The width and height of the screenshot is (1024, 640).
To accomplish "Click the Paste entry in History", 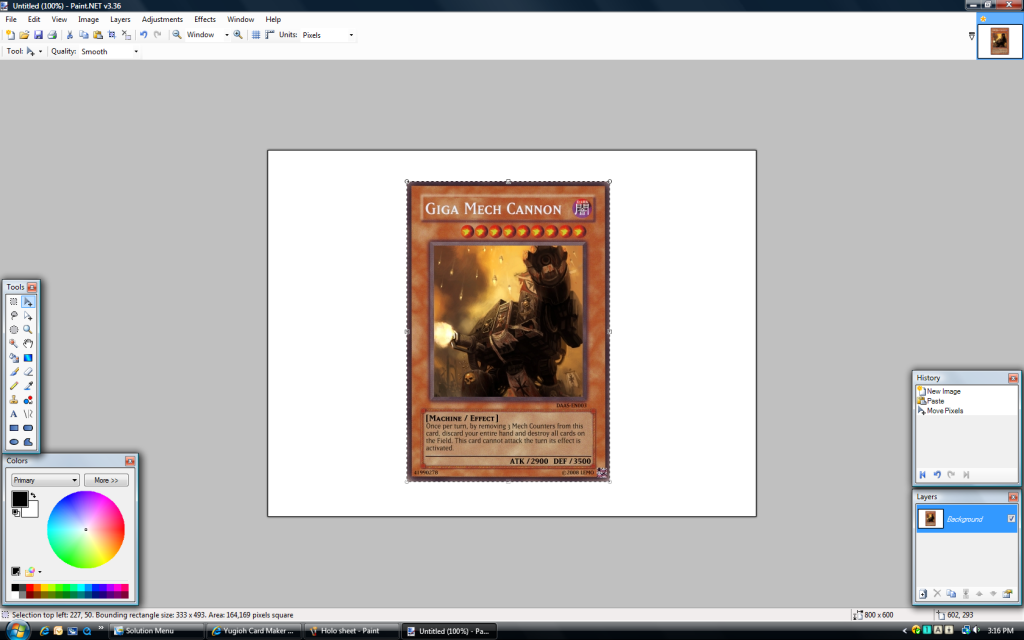I will tap(935, 401).
